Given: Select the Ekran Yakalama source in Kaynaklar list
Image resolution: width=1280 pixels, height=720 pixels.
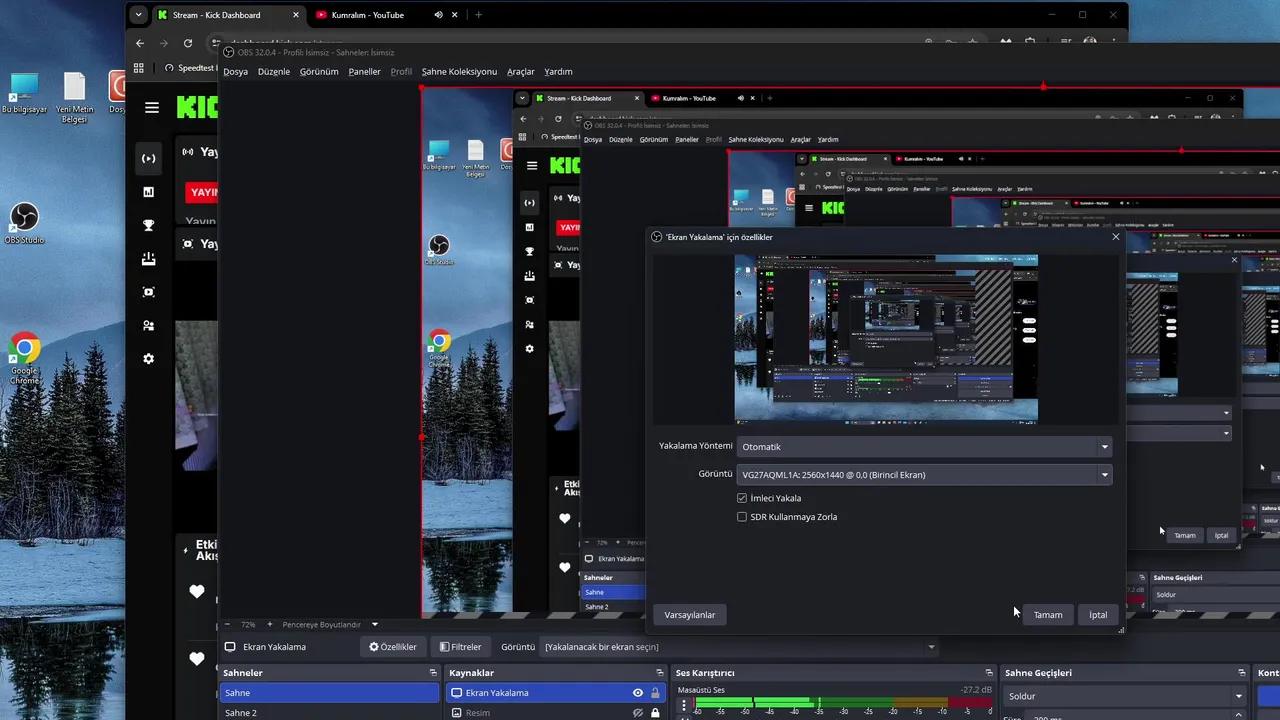Looking at the screenshot, I should tap(555, 693).
